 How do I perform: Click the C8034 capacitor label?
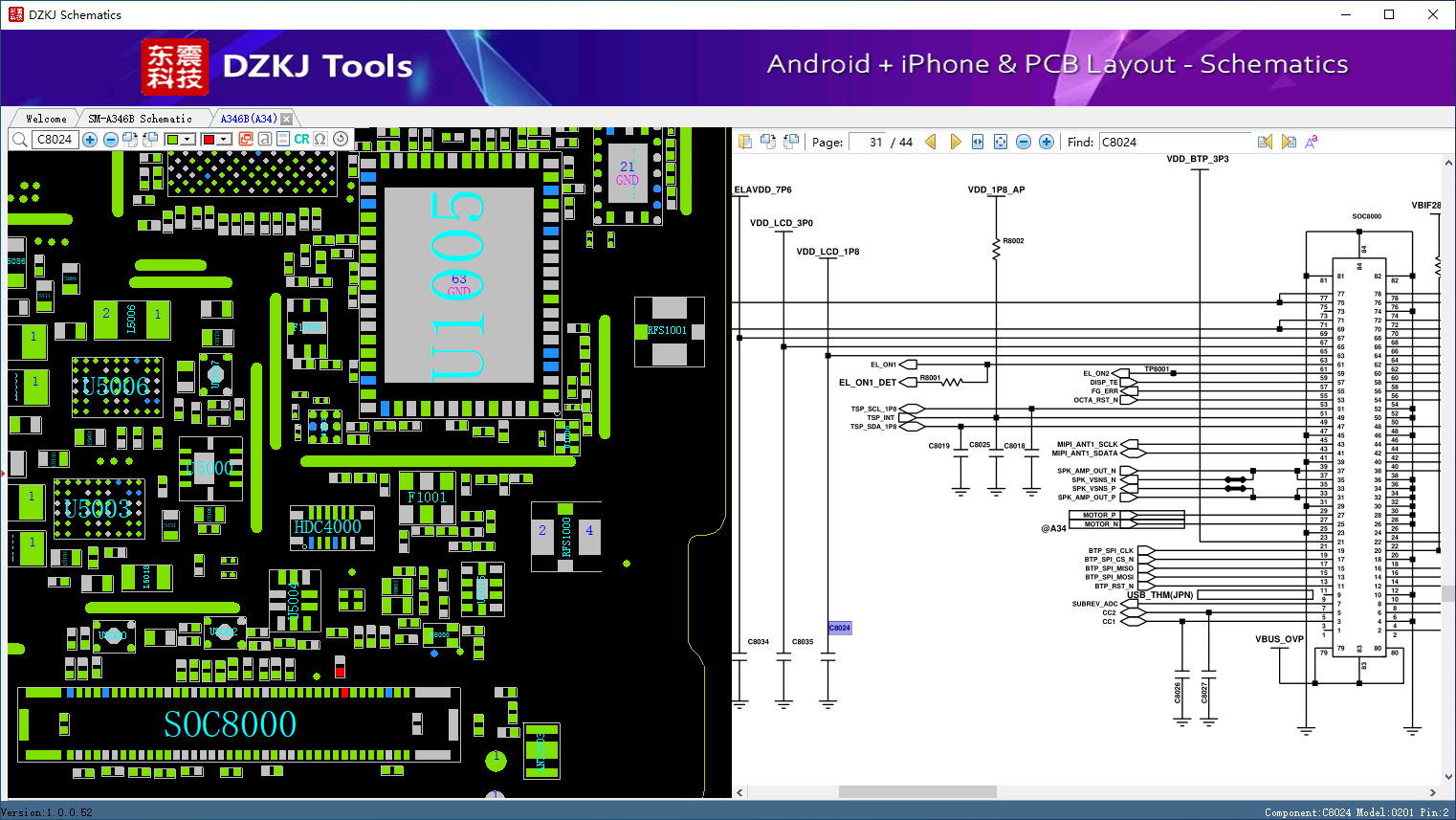758,642
